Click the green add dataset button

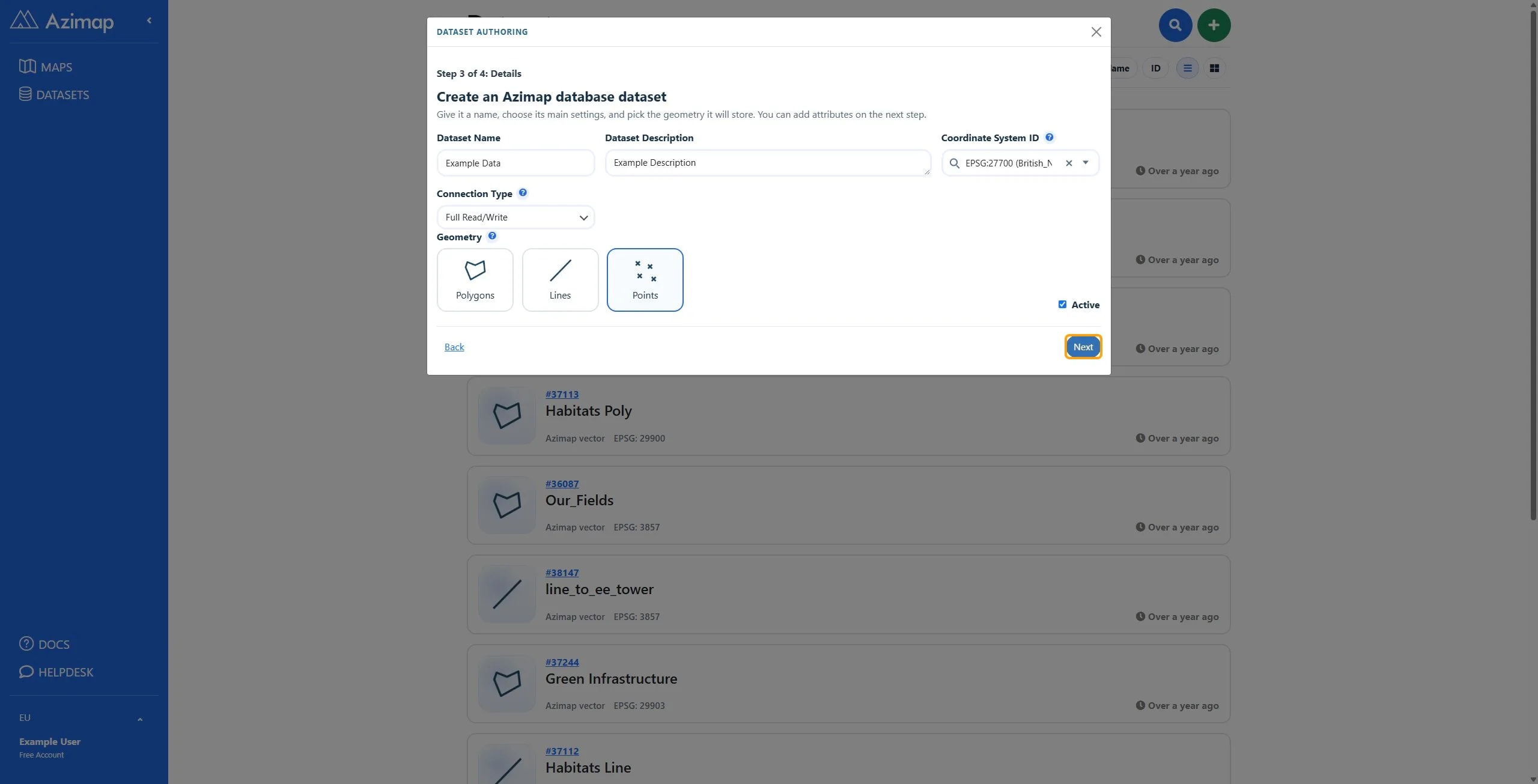[1214, 25]
